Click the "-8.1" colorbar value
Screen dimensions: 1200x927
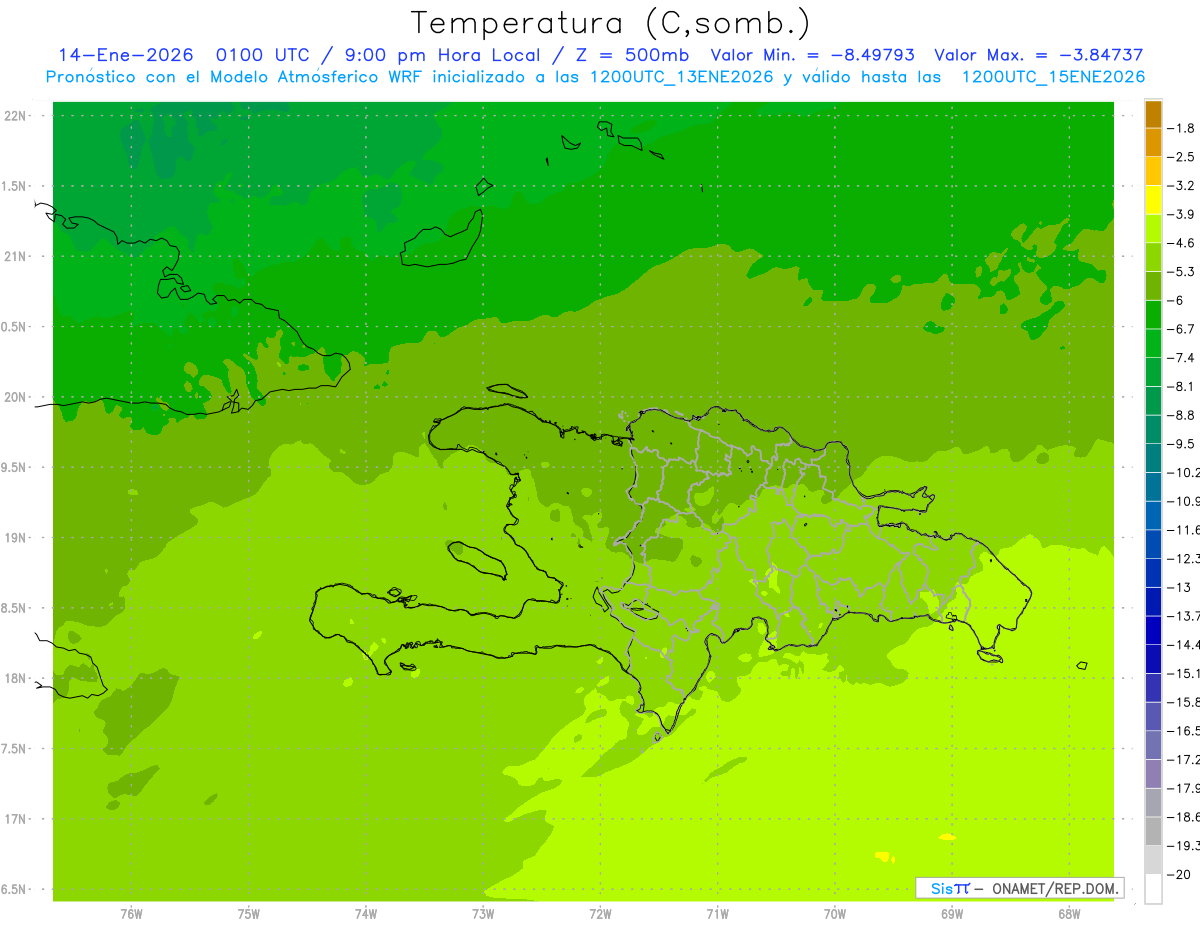pyautogui.click(x=1182, y=386)
